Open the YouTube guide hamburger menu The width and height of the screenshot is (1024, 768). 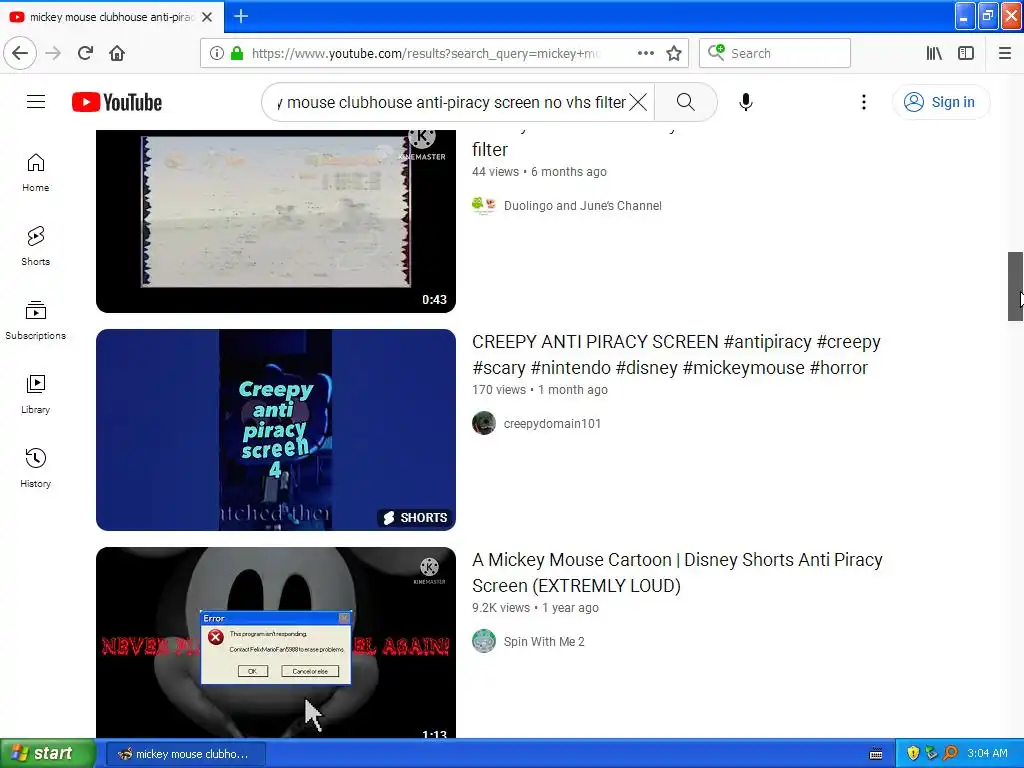tap(36, 102)
